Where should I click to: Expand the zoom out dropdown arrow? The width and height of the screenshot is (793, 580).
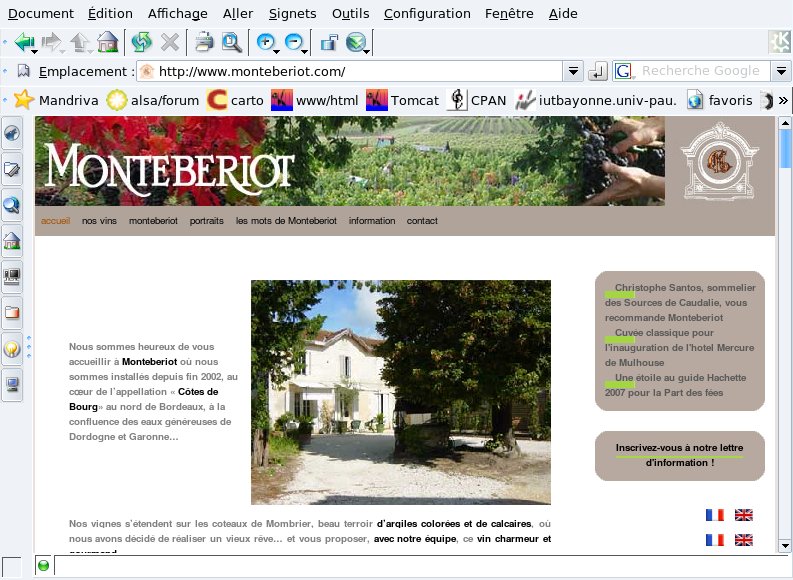(304, 51)
